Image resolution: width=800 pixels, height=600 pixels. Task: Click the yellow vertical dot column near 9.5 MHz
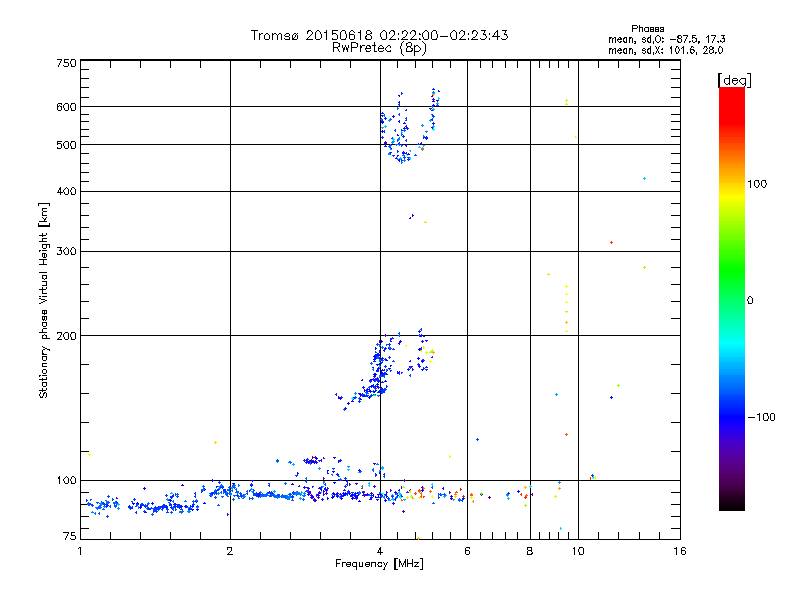566,309
